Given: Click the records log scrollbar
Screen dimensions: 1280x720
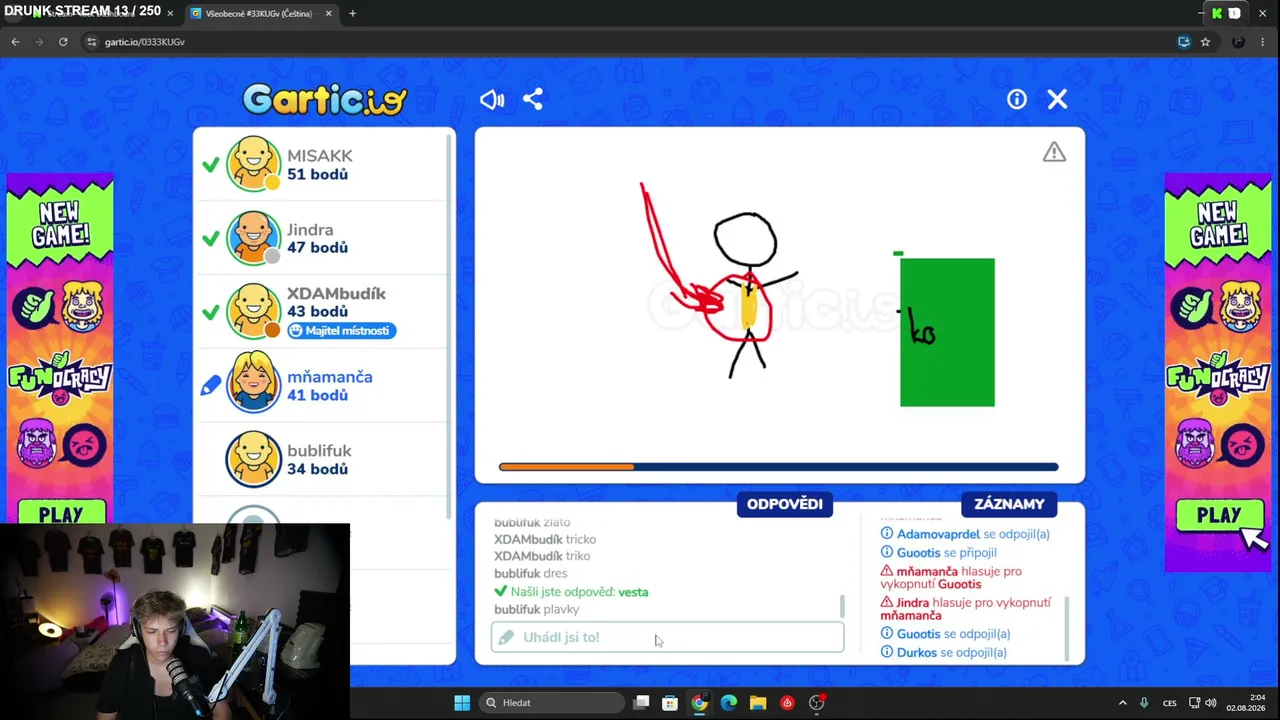Looking at the screenshot, I should (1067, 628).
